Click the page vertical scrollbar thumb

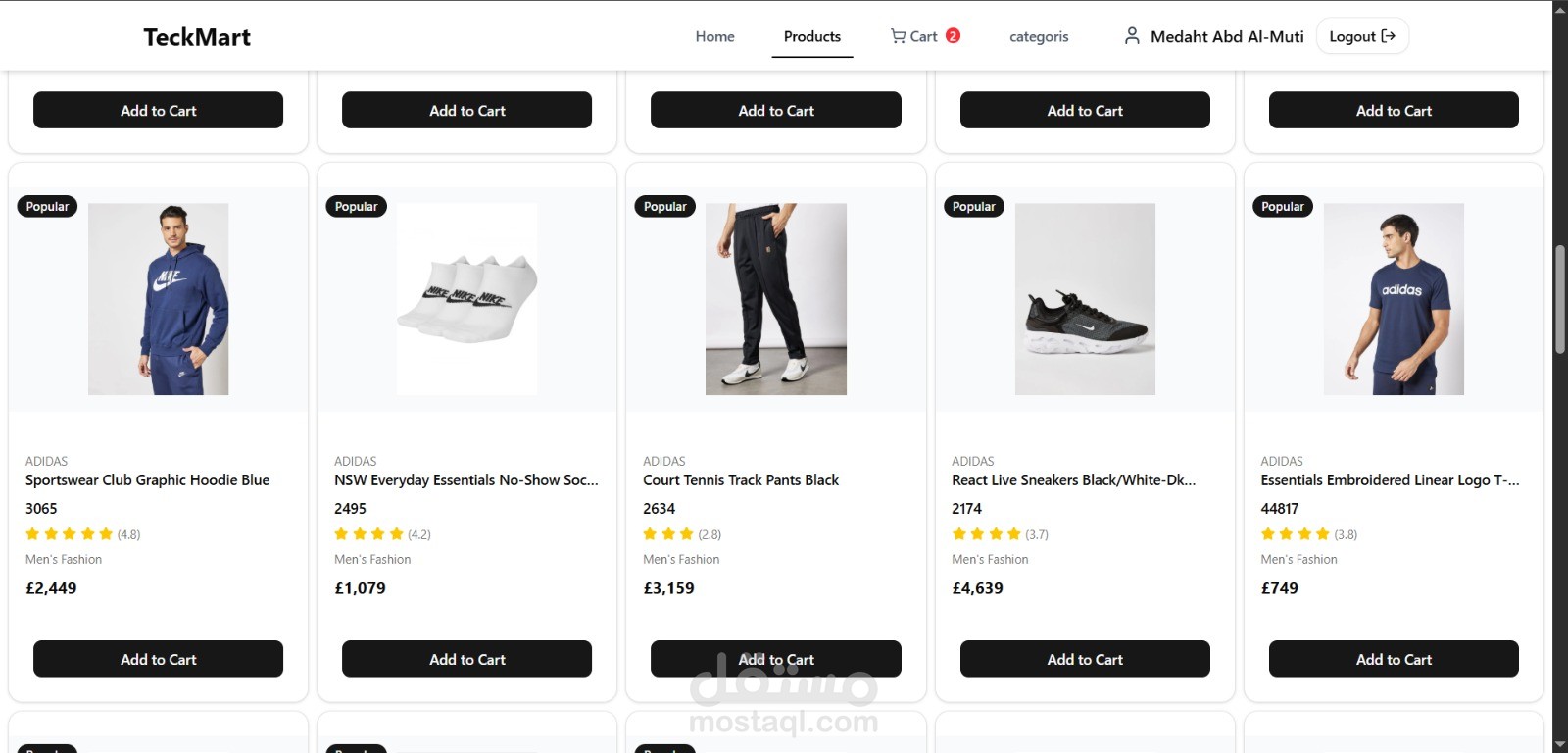(1559, 299)
